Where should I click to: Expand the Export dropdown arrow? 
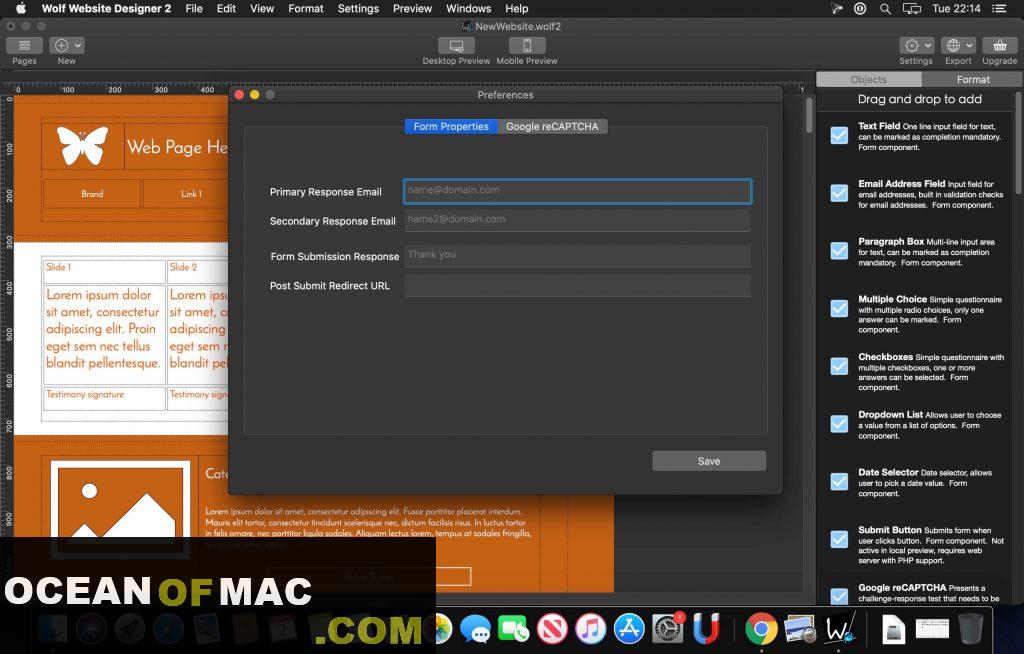pyautogui.click(x=969, y=45)
